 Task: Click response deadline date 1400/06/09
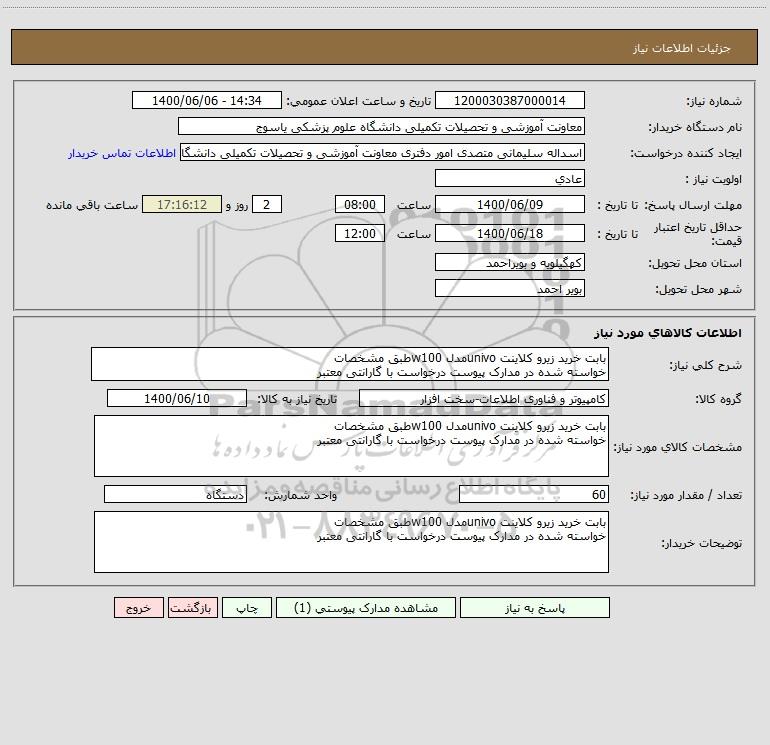(510, 204)
